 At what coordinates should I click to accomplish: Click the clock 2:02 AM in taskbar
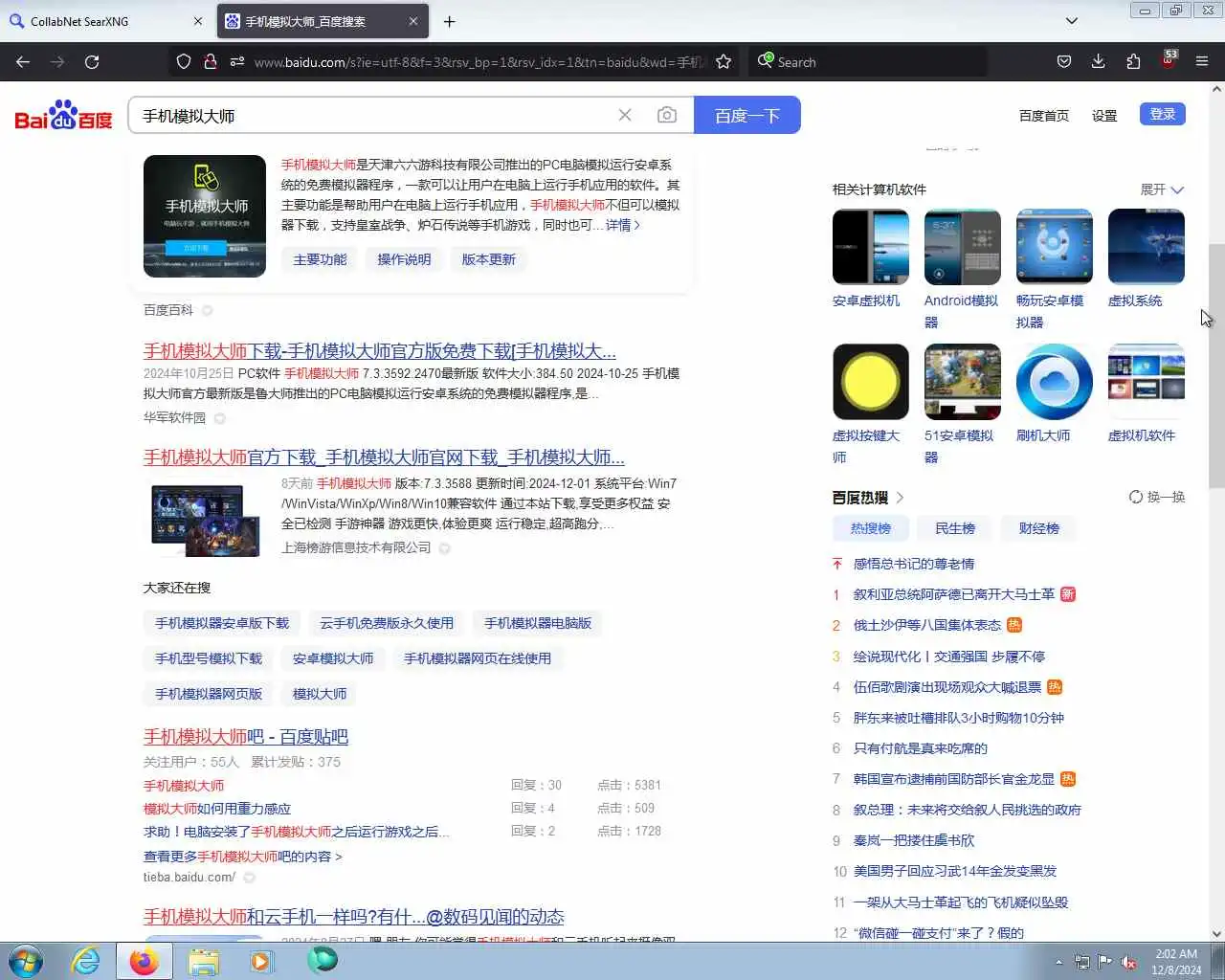[1176, 954]
